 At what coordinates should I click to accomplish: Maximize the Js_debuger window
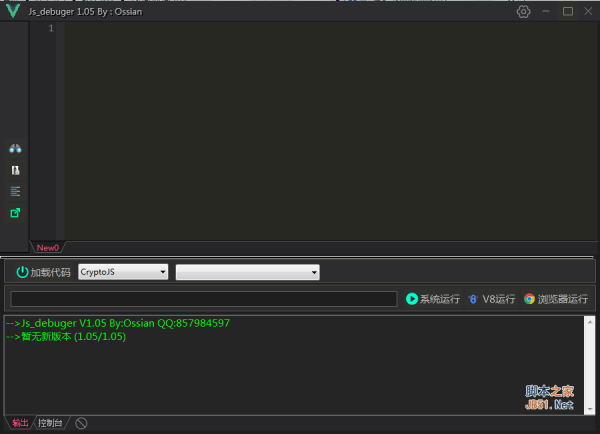568,11
